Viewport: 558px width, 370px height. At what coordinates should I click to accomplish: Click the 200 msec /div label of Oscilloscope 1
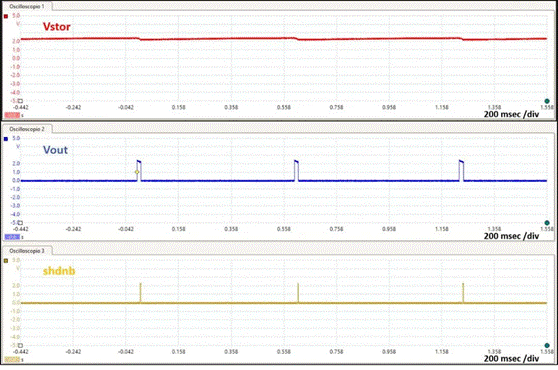[x=511, y=114]
